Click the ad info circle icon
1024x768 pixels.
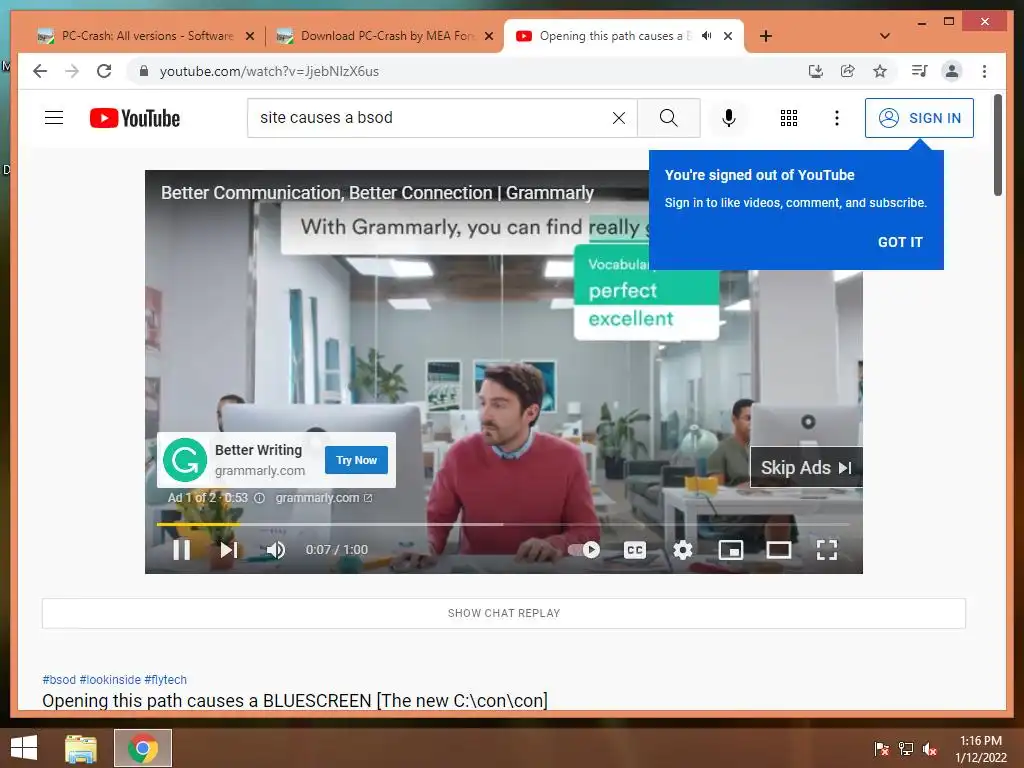[x=259, y=498]
